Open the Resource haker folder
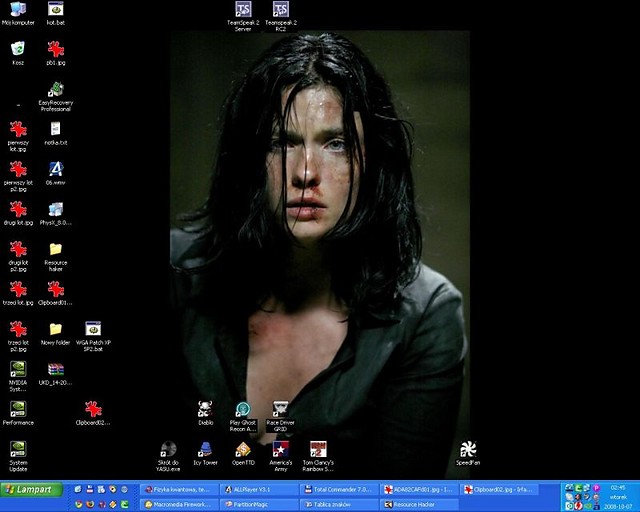 [x=56, y=257]
